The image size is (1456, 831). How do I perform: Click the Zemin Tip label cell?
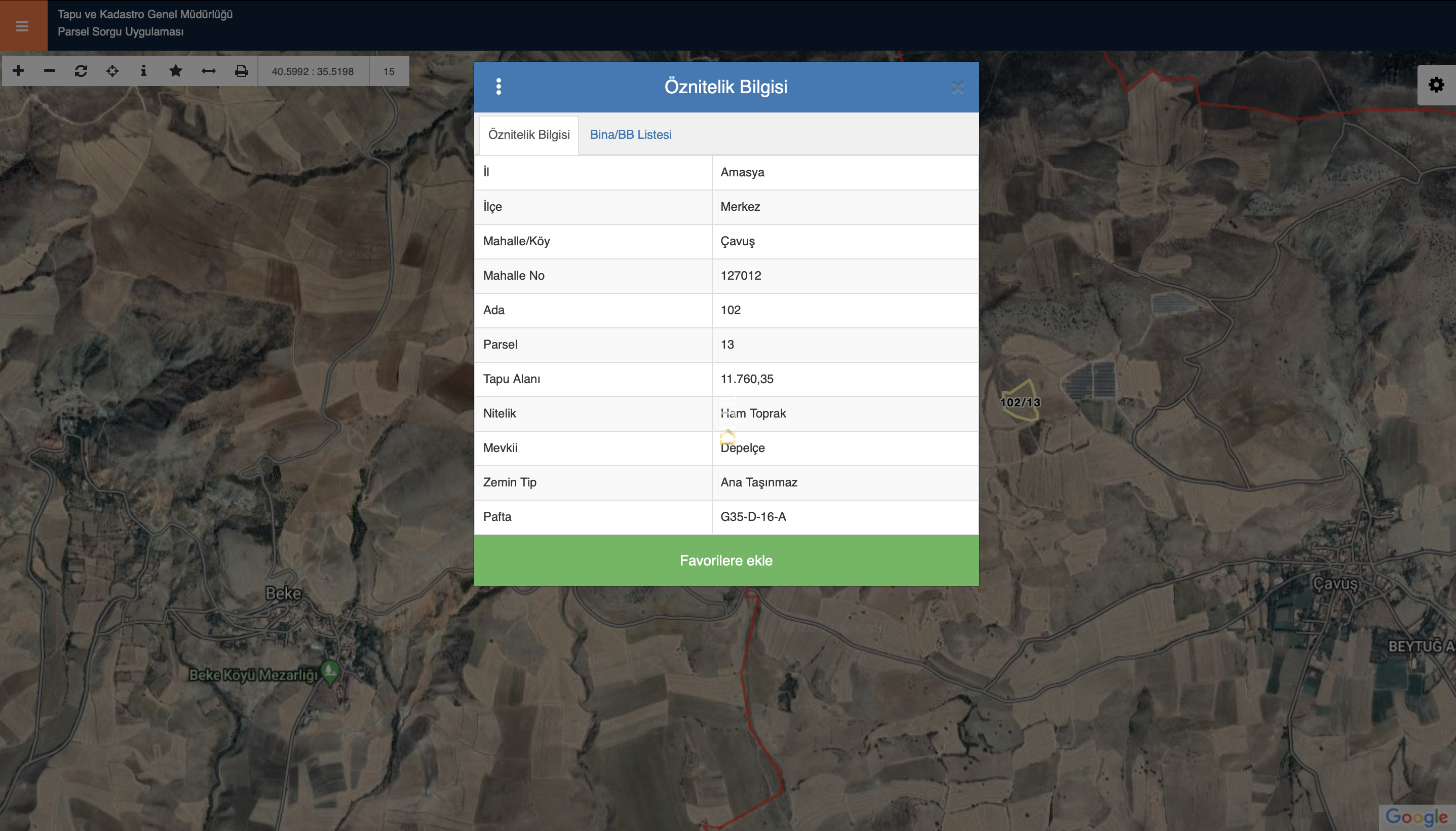(x=593, y=482)
